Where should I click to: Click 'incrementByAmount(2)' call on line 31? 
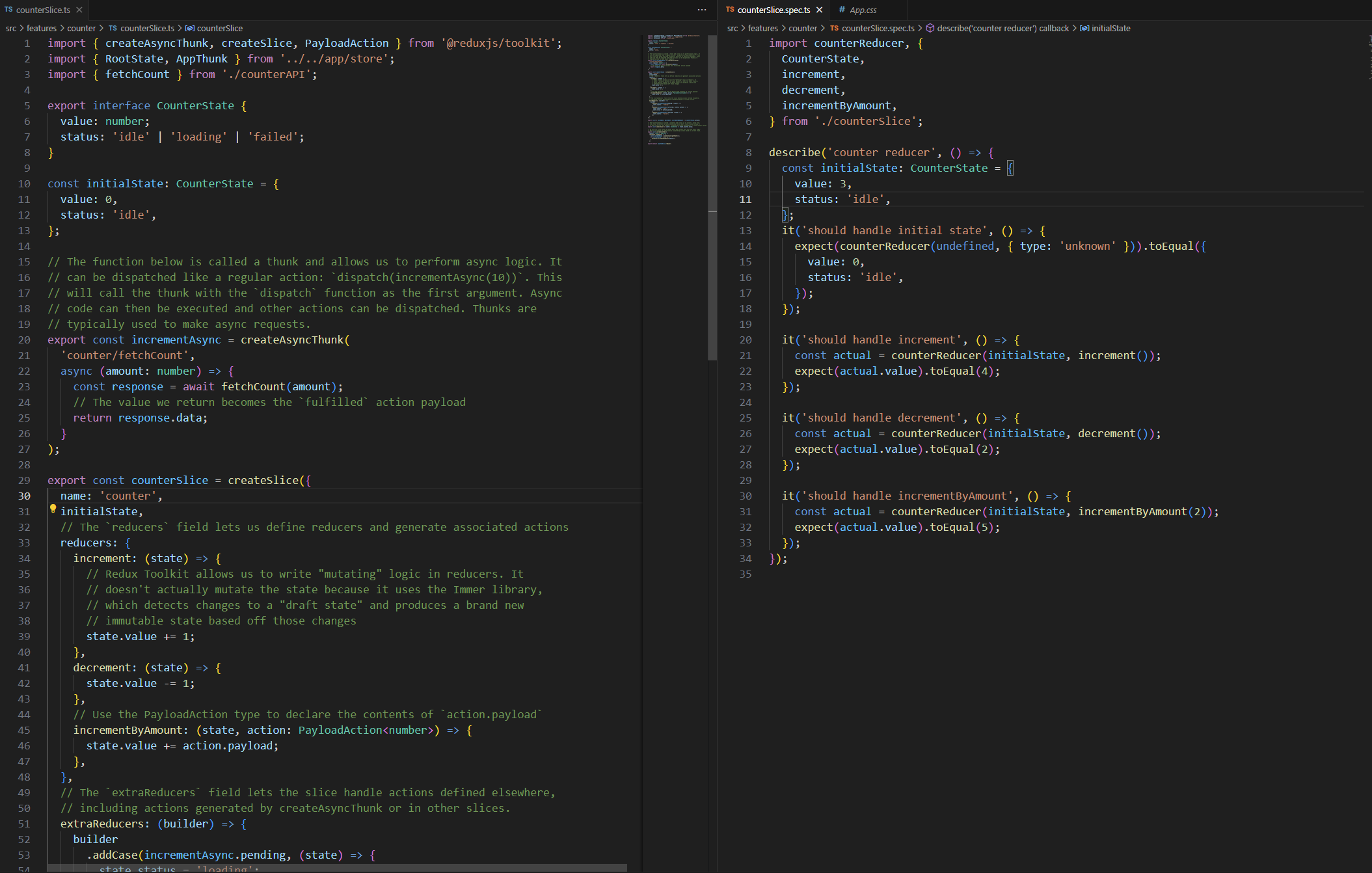tap(1142, 511)
